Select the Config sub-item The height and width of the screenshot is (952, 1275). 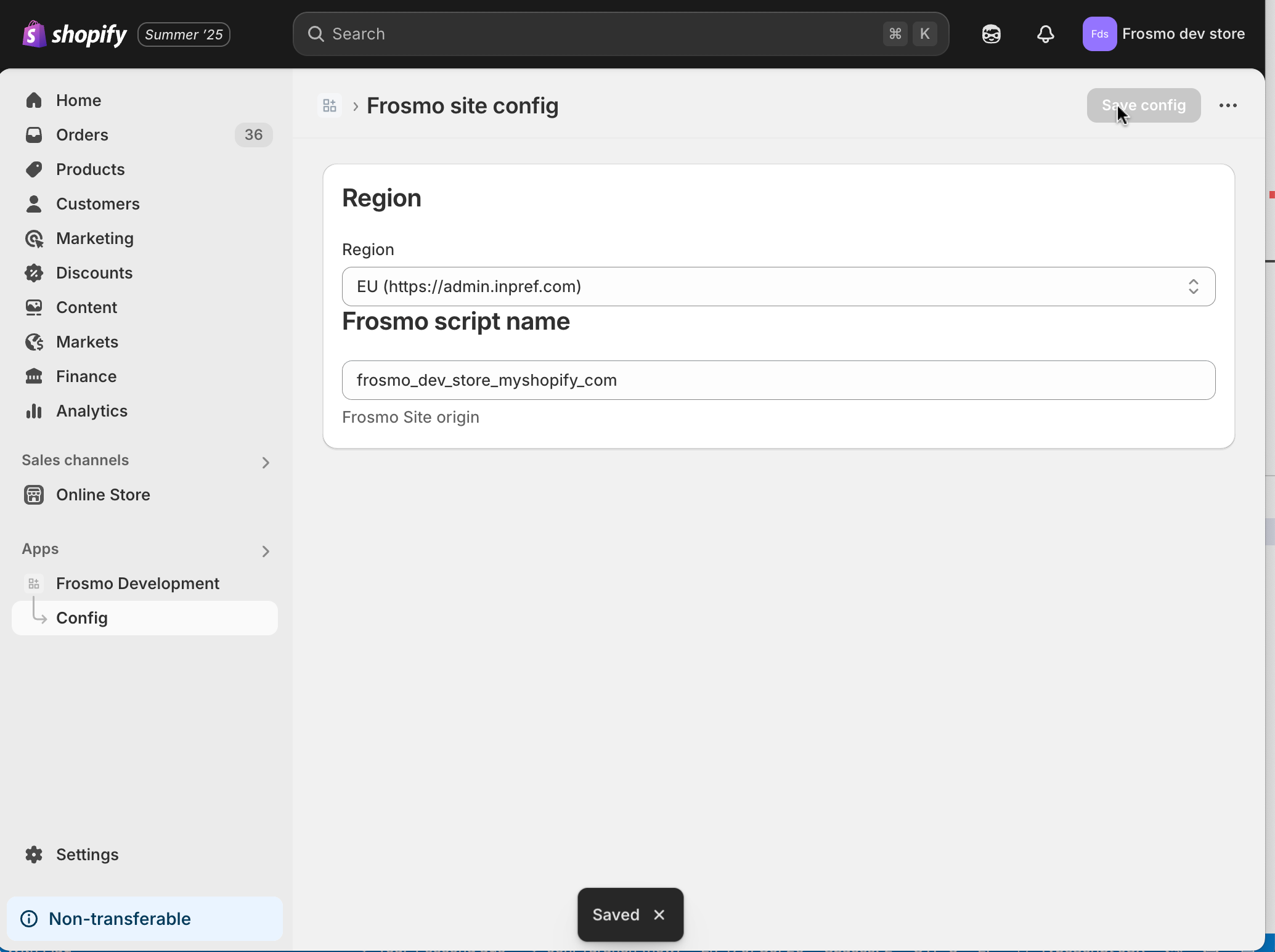point(82,618)
